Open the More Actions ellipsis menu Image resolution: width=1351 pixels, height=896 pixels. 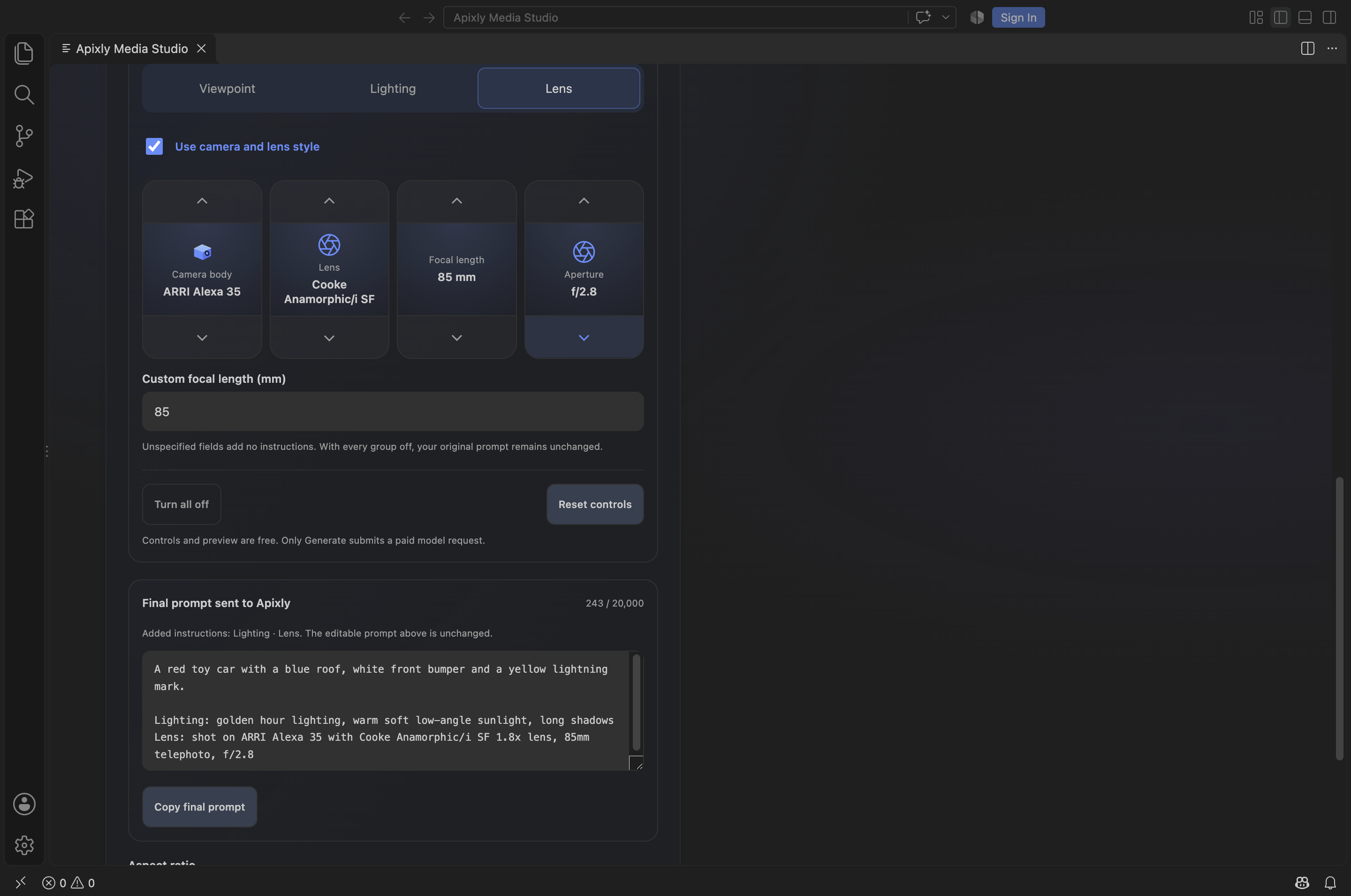tap(1332, 49)
